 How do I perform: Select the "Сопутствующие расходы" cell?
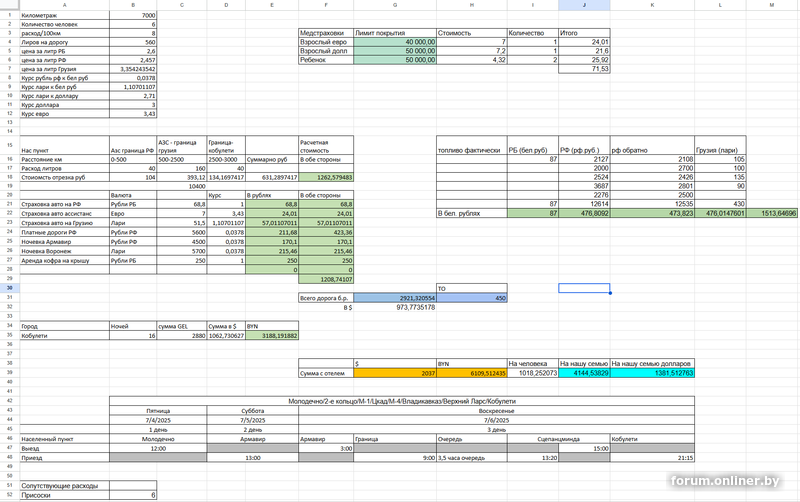point(64,486)
